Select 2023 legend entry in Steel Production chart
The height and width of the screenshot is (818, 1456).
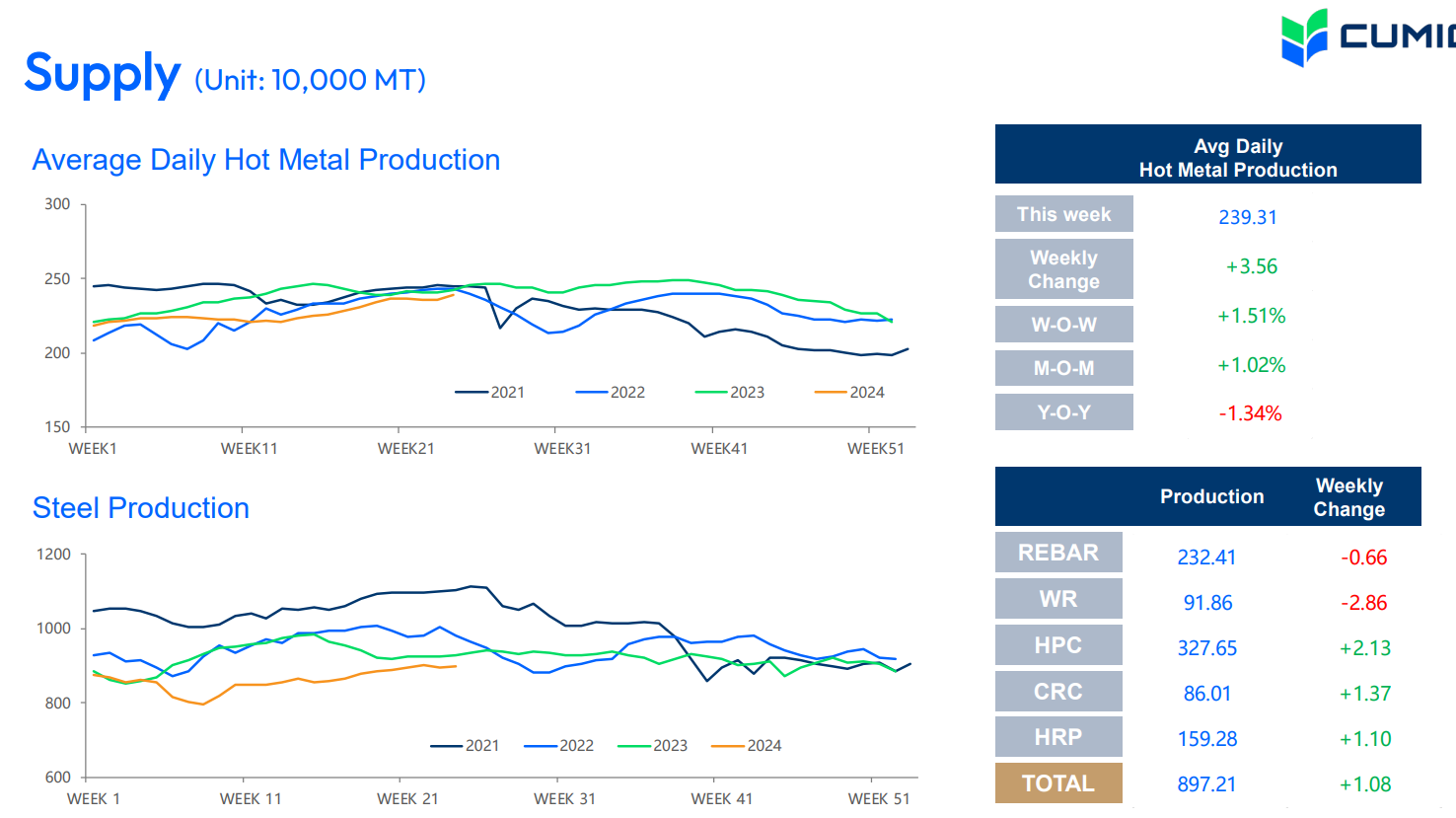point(653,745)
